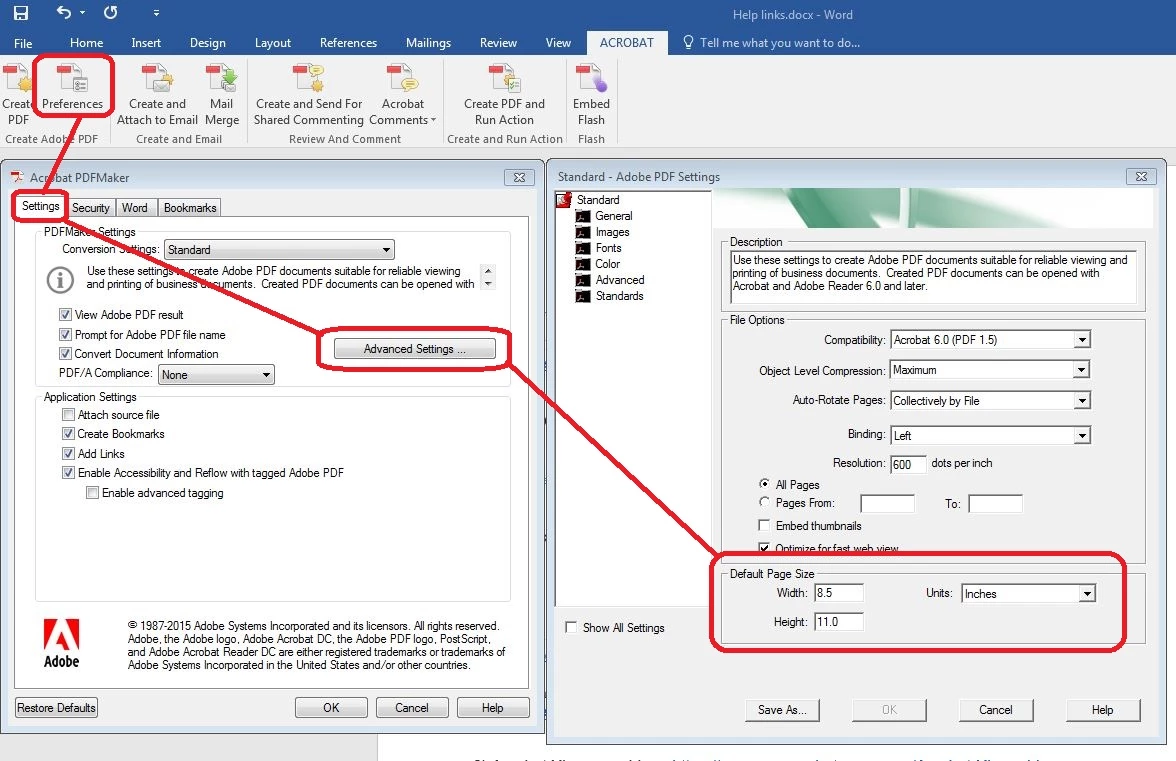Switch to the Home ribbon tab
Screen dimensions: 1176x761
pyautogui.click(x=86, y=43)
